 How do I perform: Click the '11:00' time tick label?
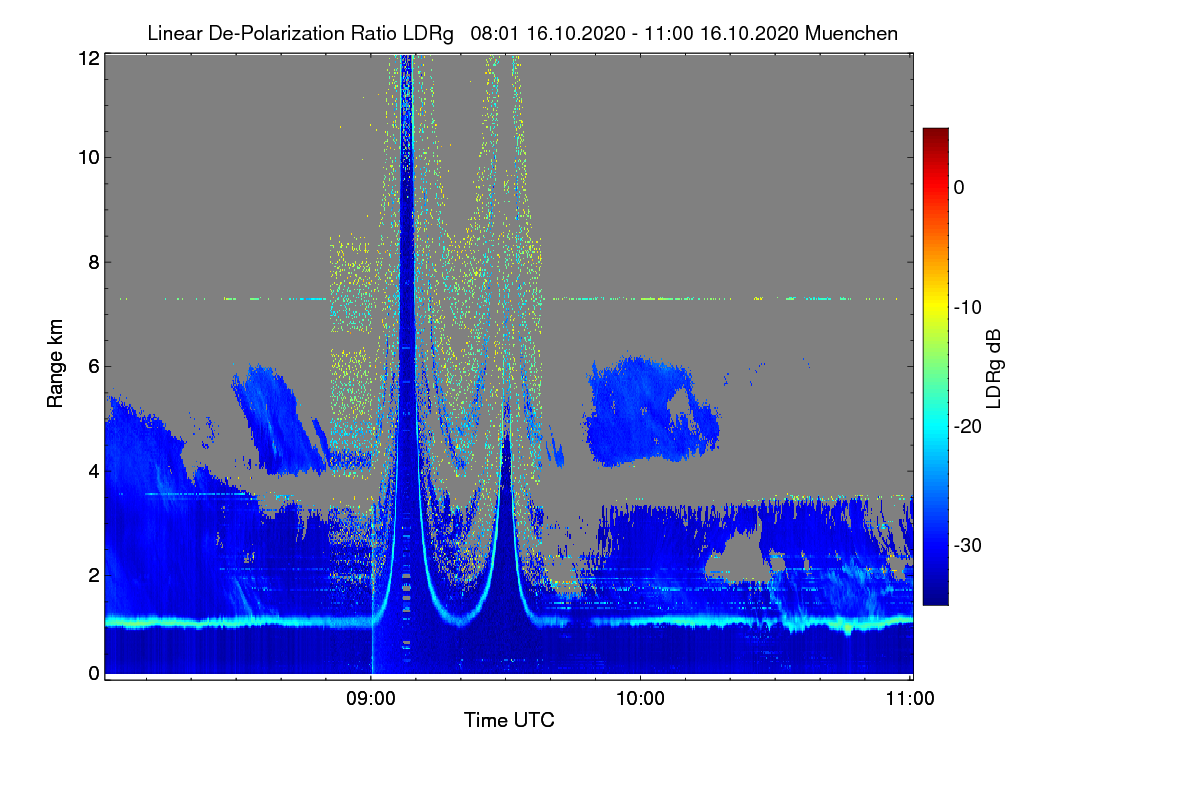coord(909,698)
